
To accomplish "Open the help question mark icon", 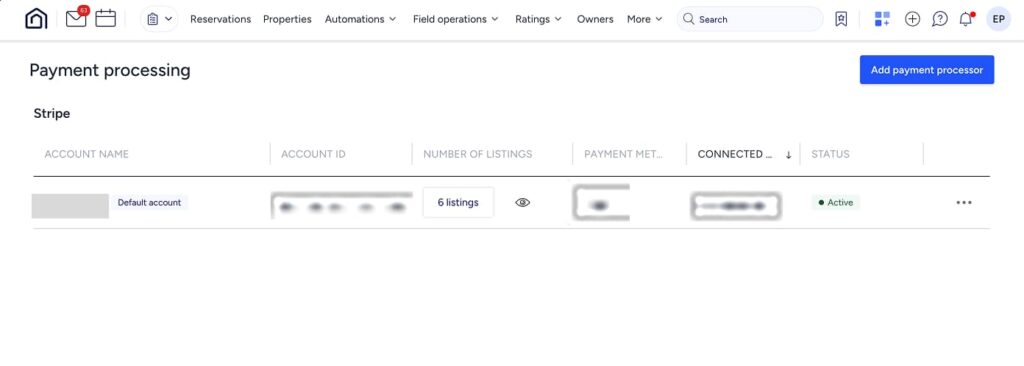I will (939, 19).
